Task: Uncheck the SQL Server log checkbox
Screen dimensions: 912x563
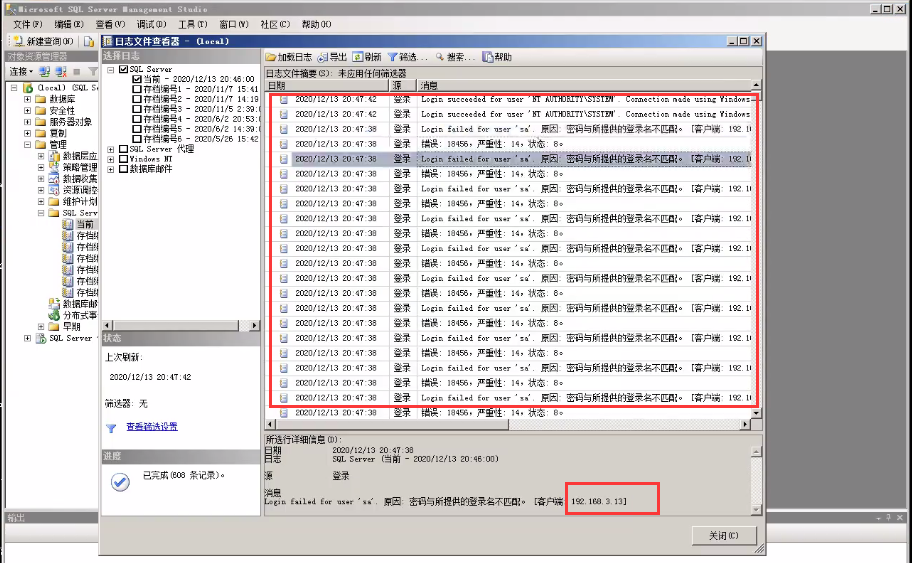Action: coord(124,70)
